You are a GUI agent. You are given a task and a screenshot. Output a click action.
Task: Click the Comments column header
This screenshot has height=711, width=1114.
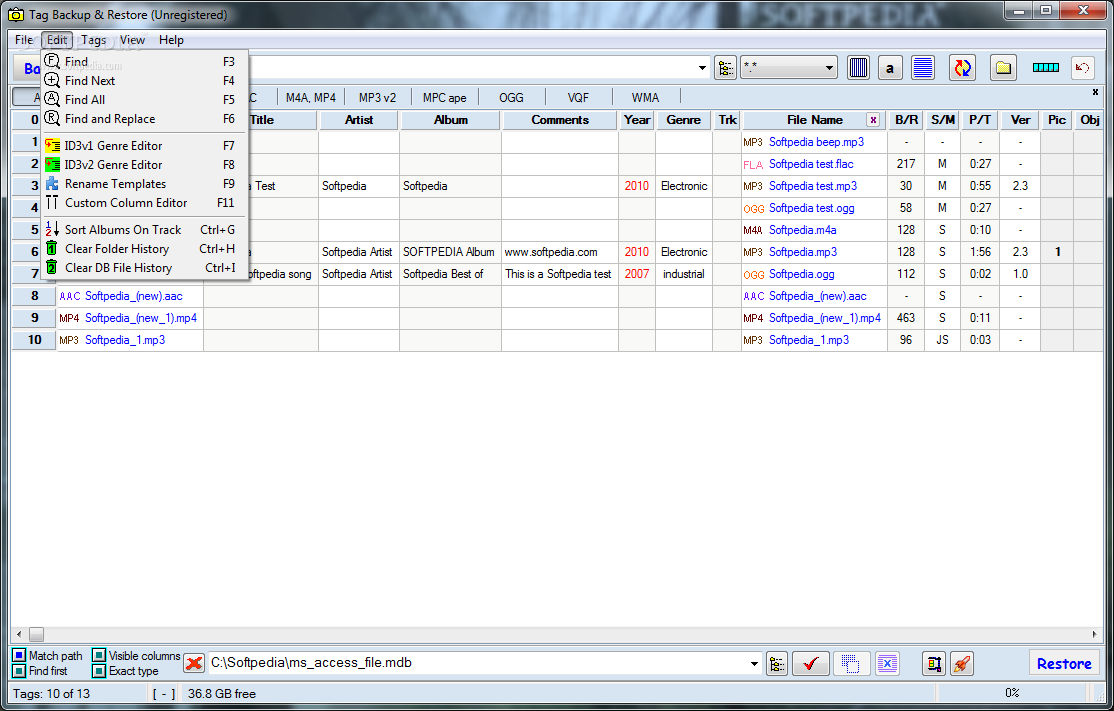(x=560, y=120)
